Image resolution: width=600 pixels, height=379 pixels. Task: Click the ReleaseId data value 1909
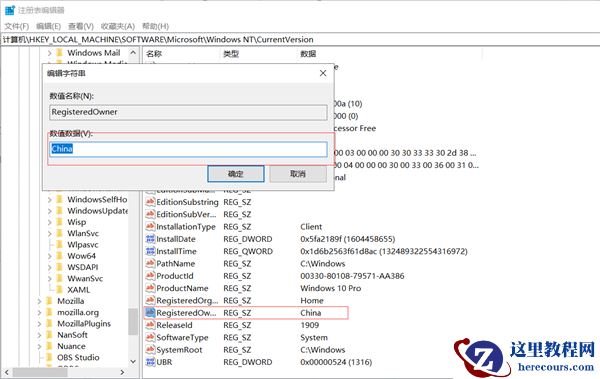pyautogui.click(x=310, y=325)
